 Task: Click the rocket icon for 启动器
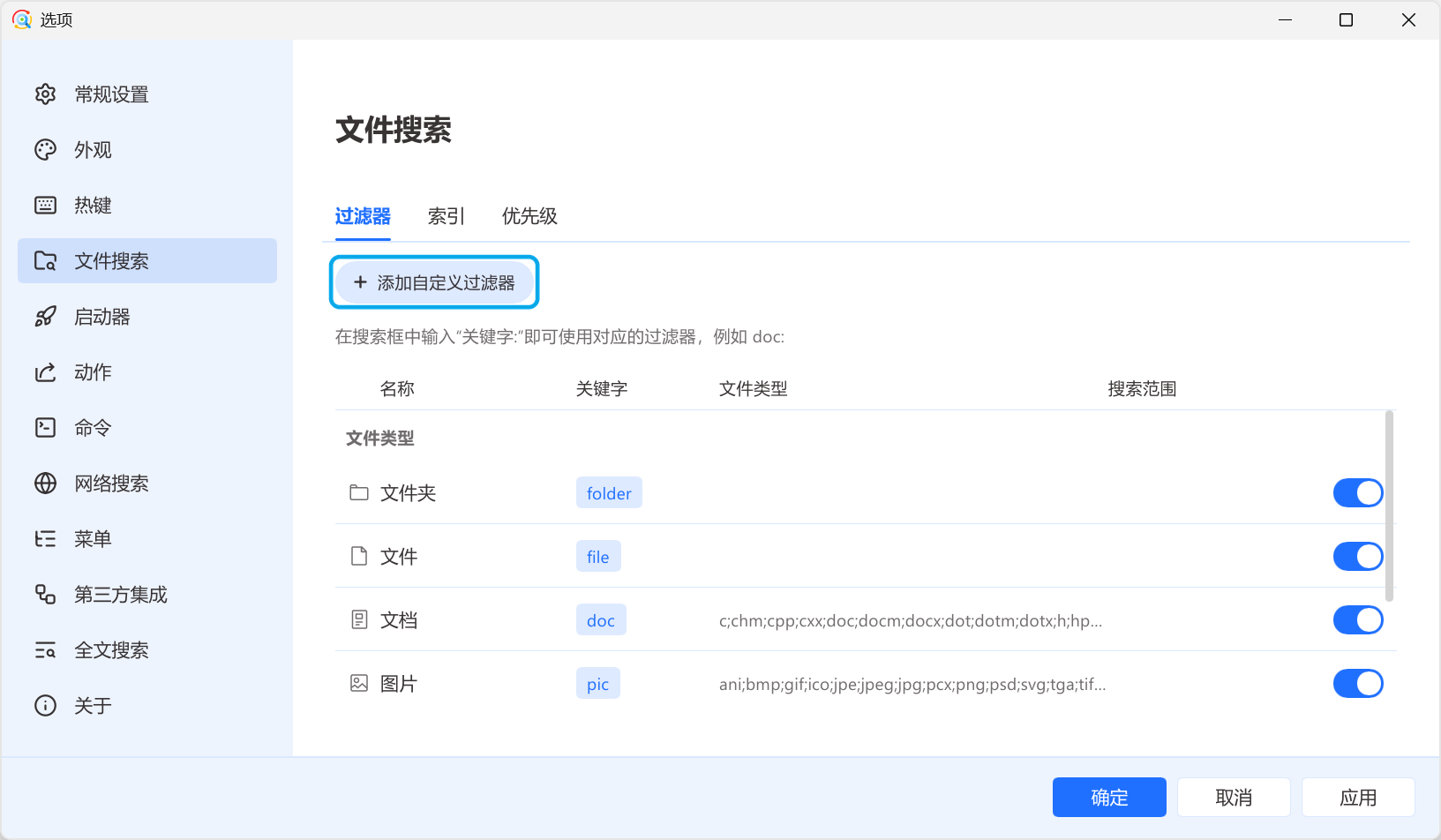[x=45, y=317]
